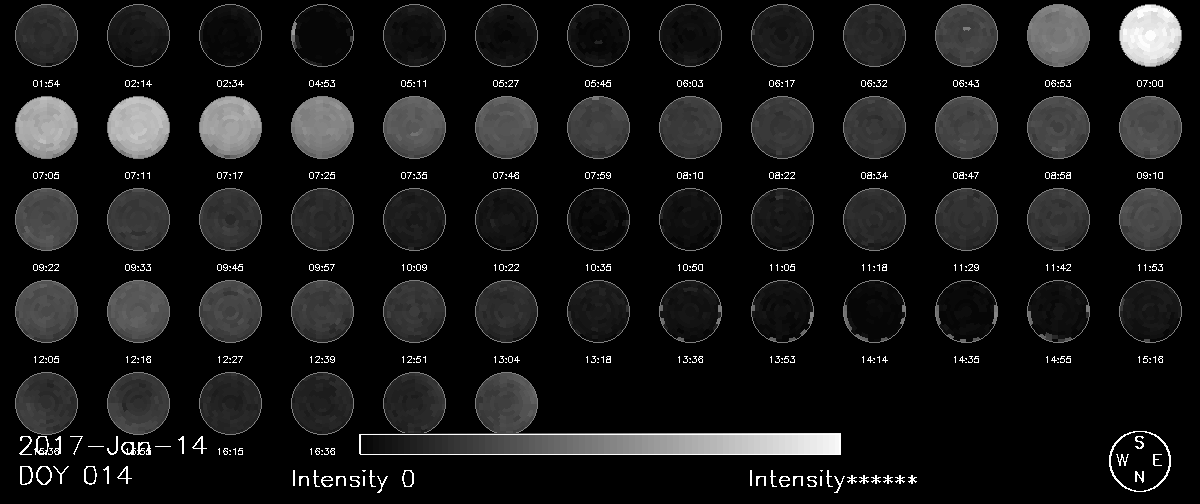Select the disk image for 05:11

(414, 35)
